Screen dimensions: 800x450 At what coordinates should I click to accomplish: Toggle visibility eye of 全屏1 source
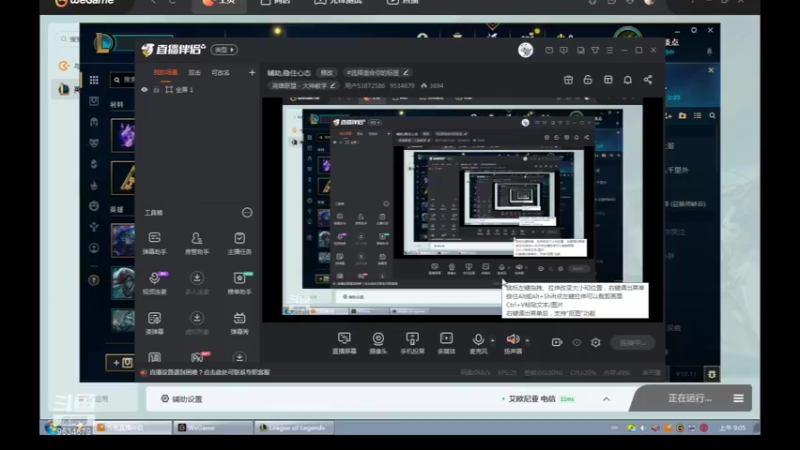[144, 90]
